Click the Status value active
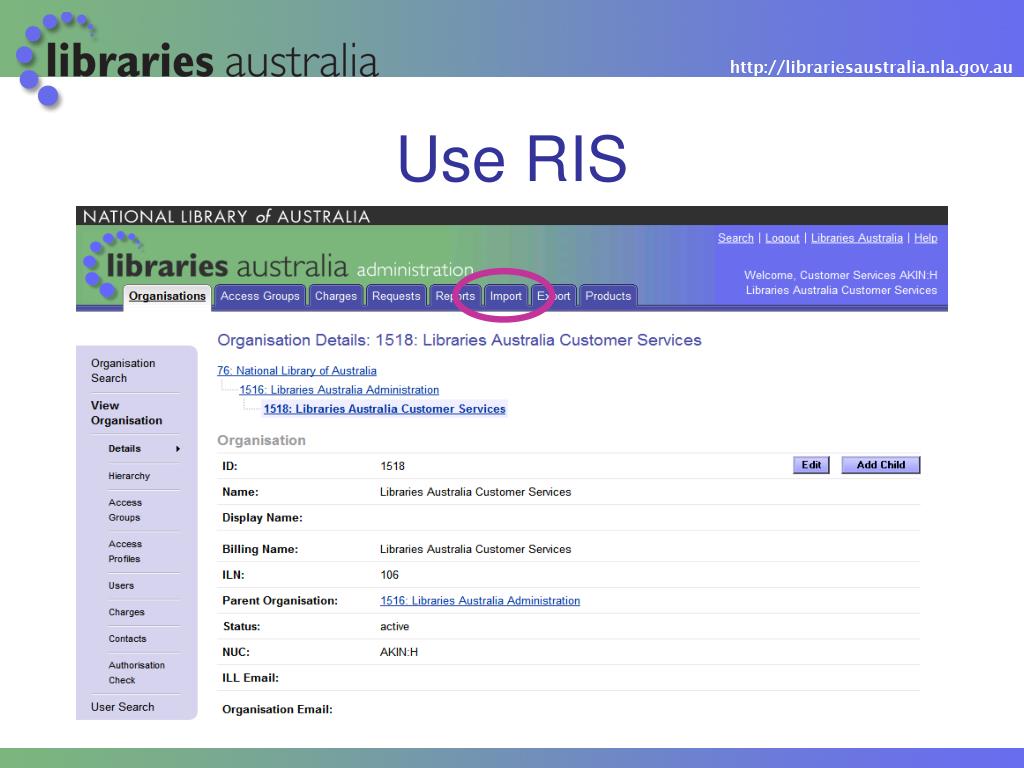1024x768 pixels. coord(394,626)
